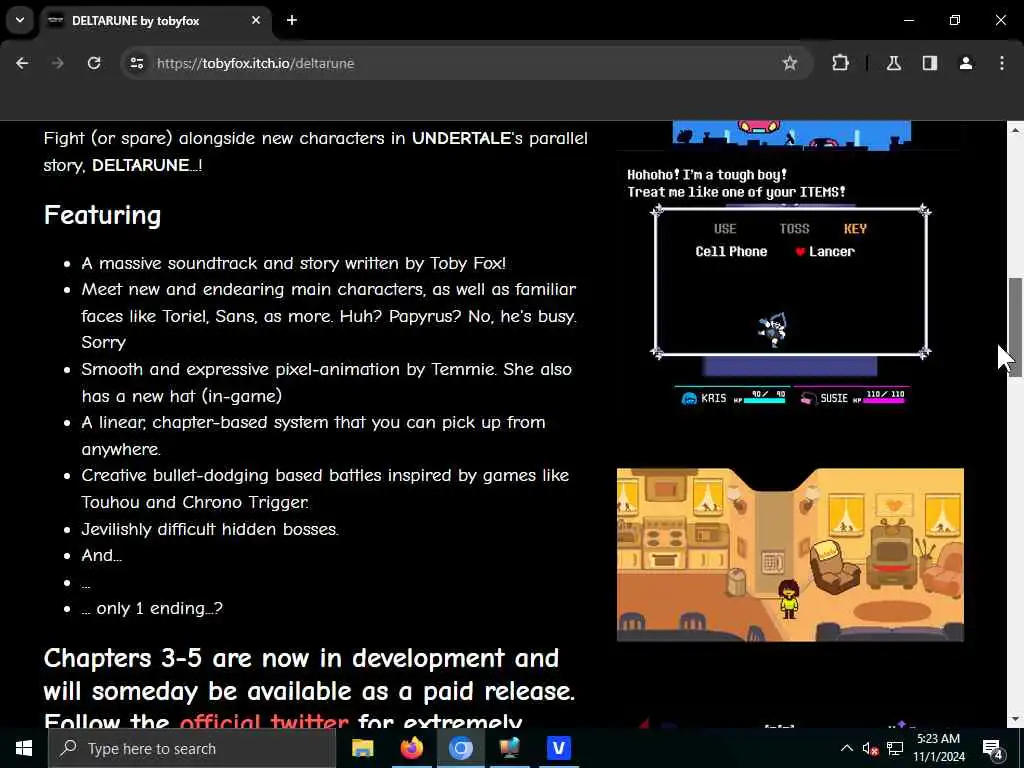Select the DELTARUNE by tobyfox tab

pyautogui.click(x=155, y=21)
